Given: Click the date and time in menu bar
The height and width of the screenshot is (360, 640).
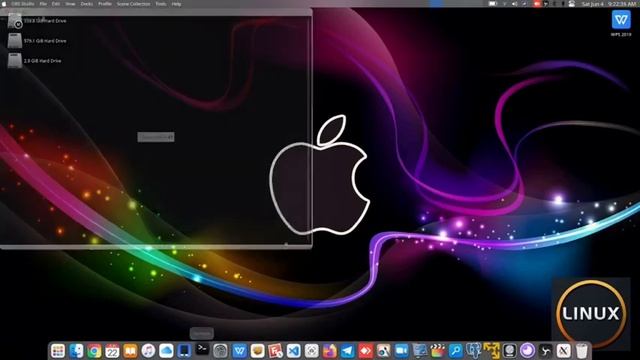Looking at the screenshot, I should (x=609, y=4).
